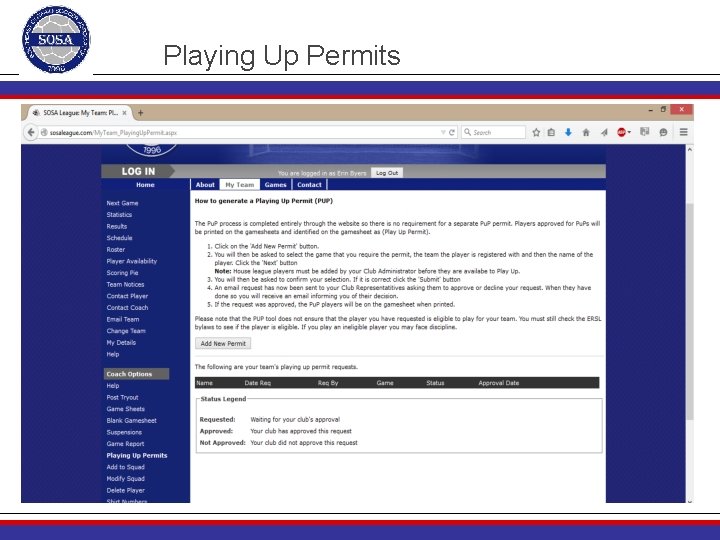The image size is (720, 540).
Task: Bookmark this page with star icon
Action: coord(536,132)
